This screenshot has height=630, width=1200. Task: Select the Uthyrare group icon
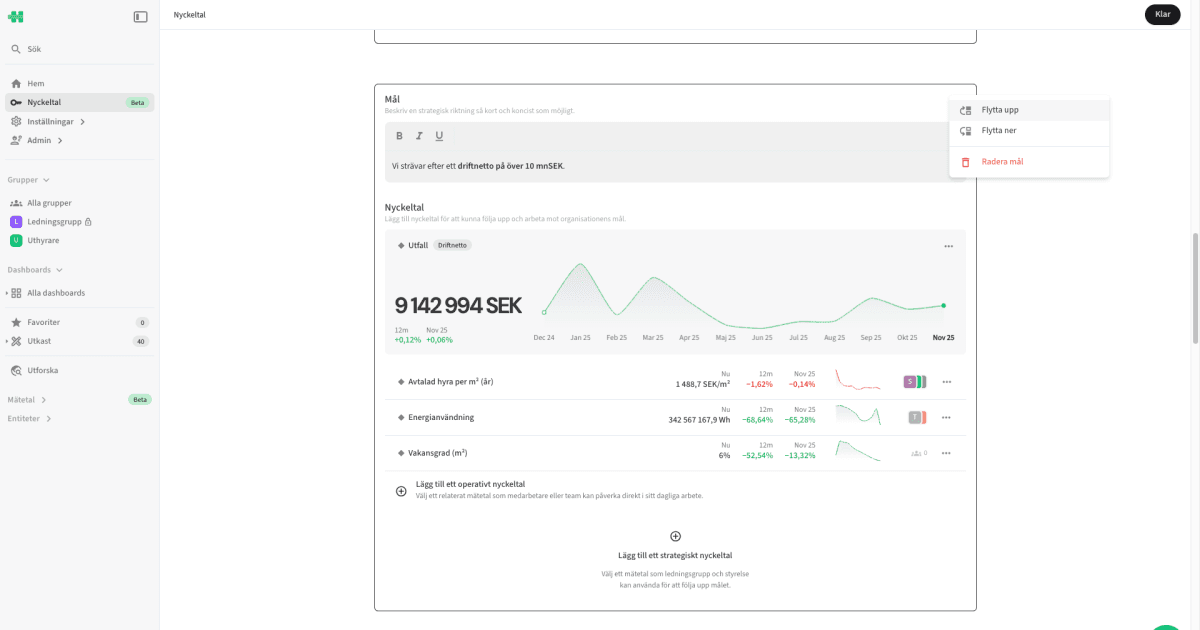pos(15,240)
